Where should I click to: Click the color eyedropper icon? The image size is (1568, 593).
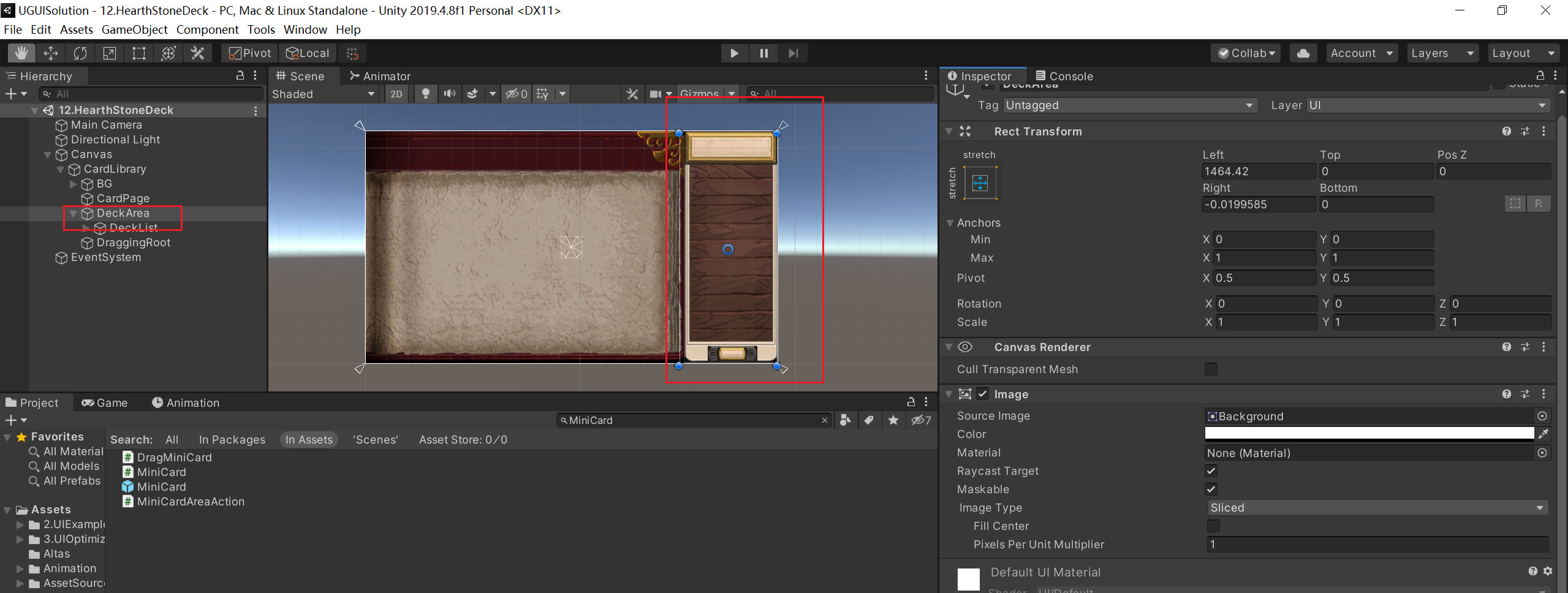point(1543,434)
